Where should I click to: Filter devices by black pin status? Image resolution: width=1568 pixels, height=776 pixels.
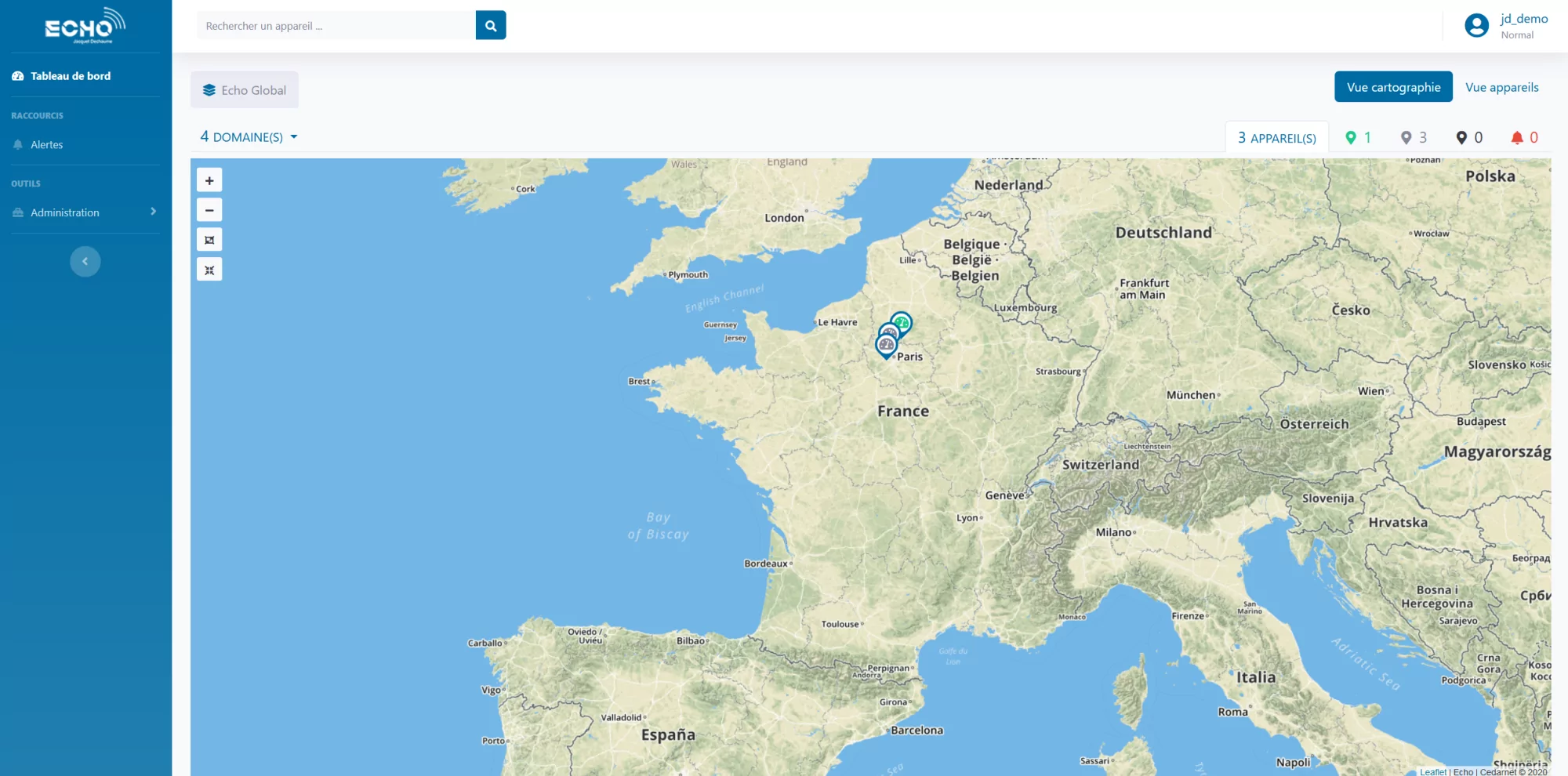pos(1468,138)
